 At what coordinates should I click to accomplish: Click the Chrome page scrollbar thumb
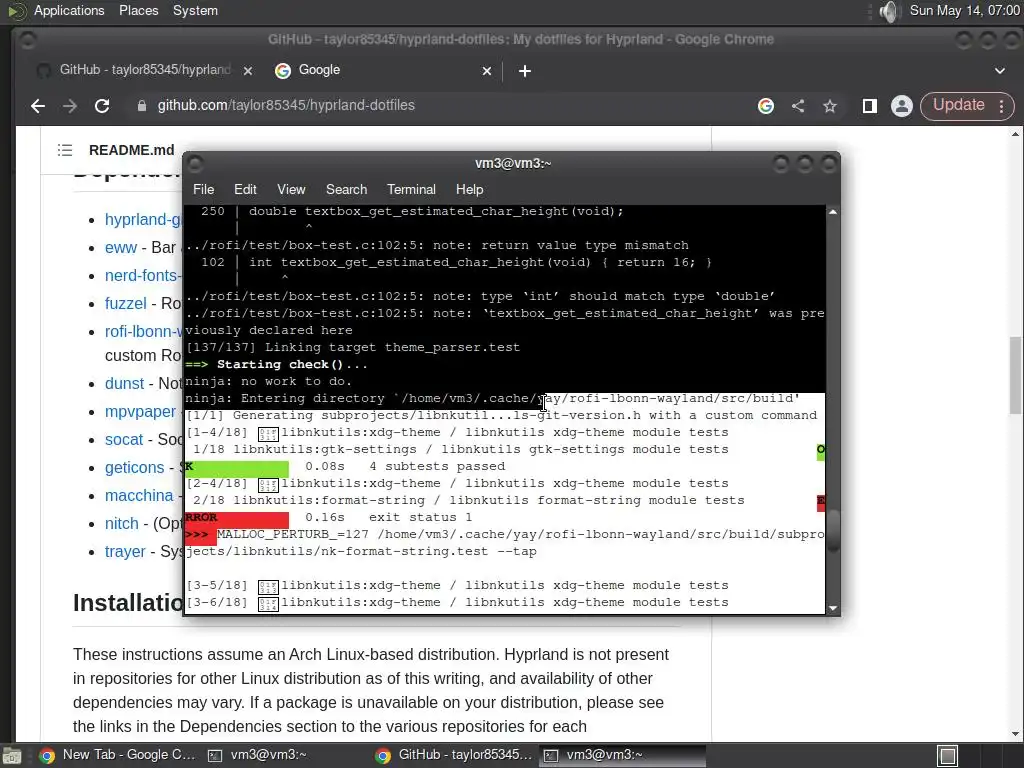point(1015,376)
